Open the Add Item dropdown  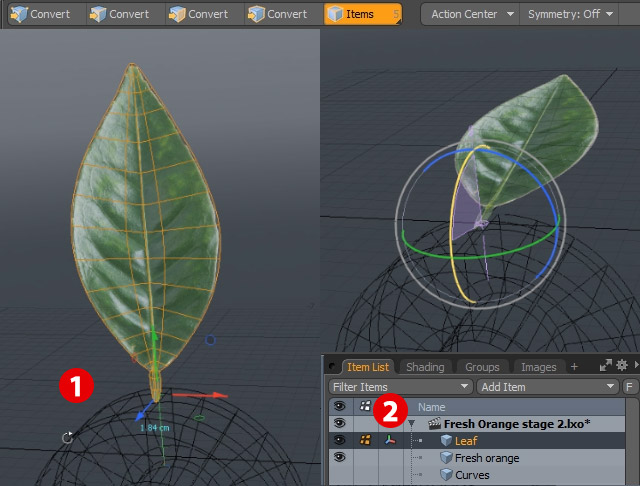pos(547,386)
